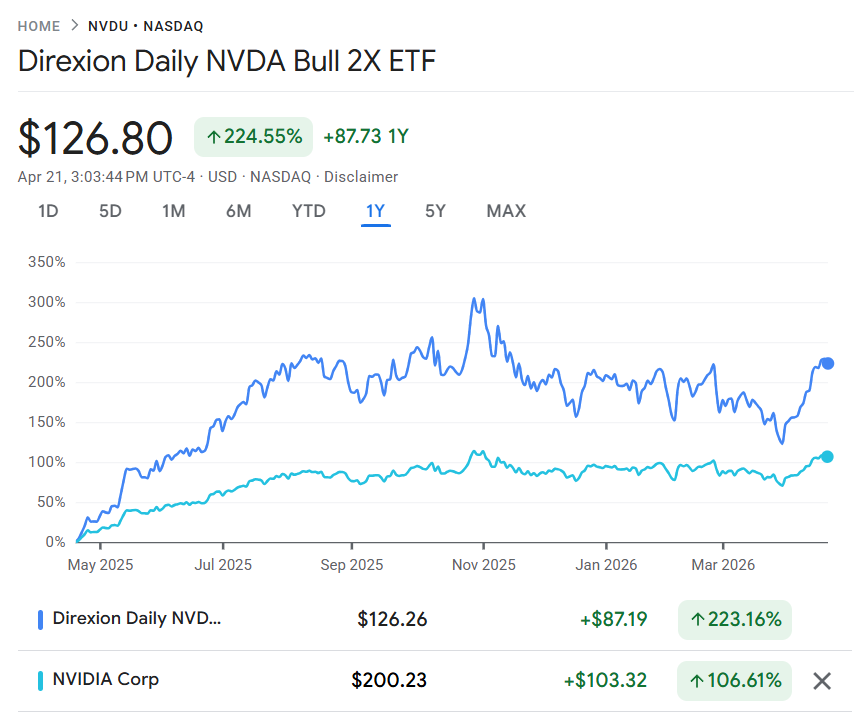Open the Disclaimer link
The height and width of the screenshot is (717, 854).
coord(361,177)
